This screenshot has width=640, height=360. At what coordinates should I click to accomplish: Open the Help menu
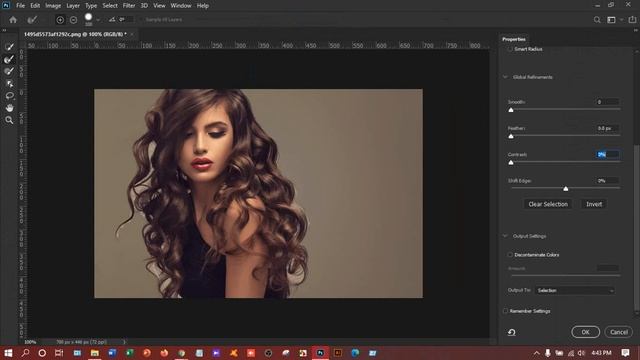(x=203, y=6)
